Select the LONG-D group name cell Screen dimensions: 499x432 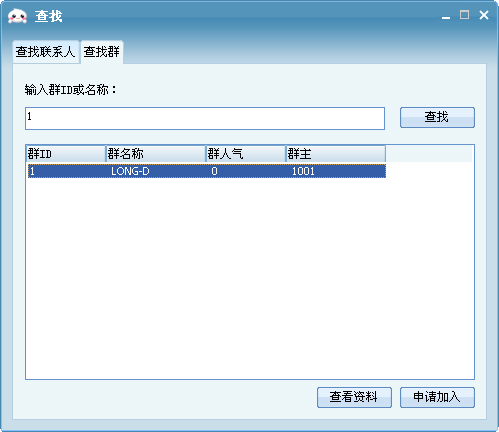130,171
